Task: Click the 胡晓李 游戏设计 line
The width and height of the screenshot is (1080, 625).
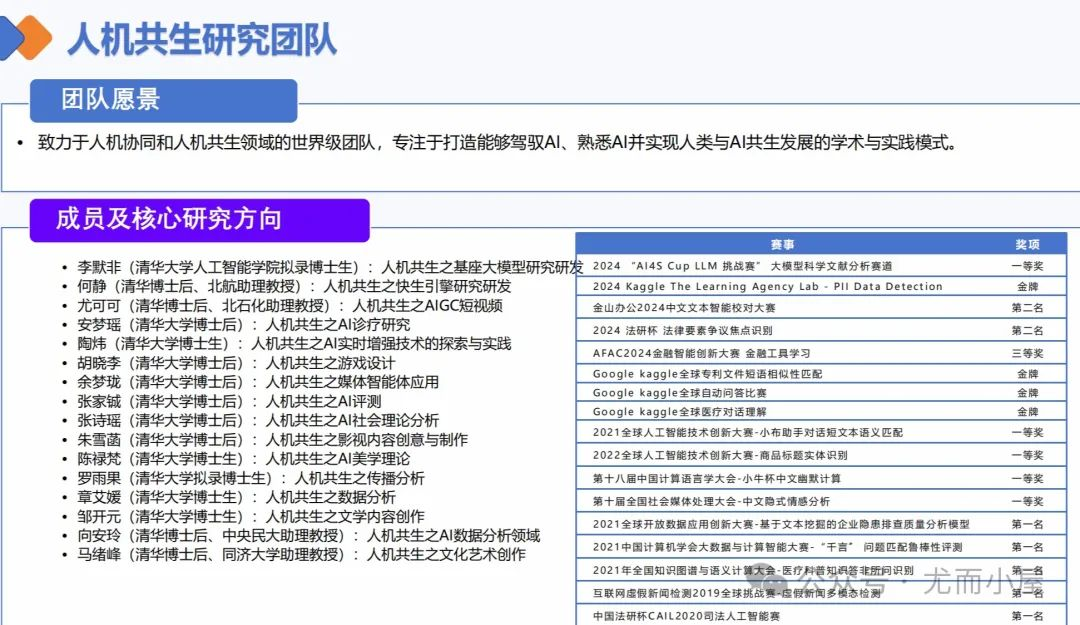Action: (x=236, y=362)
